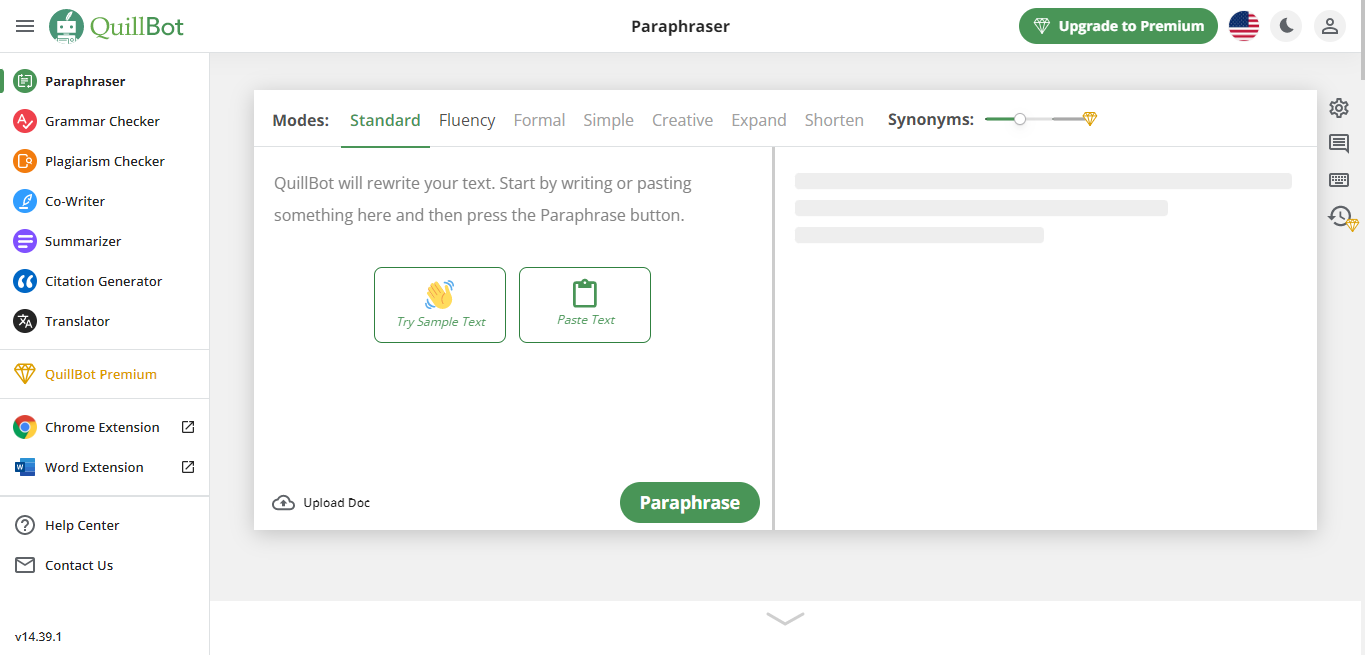Click the Contact Us envelope icon

(25, 565)
